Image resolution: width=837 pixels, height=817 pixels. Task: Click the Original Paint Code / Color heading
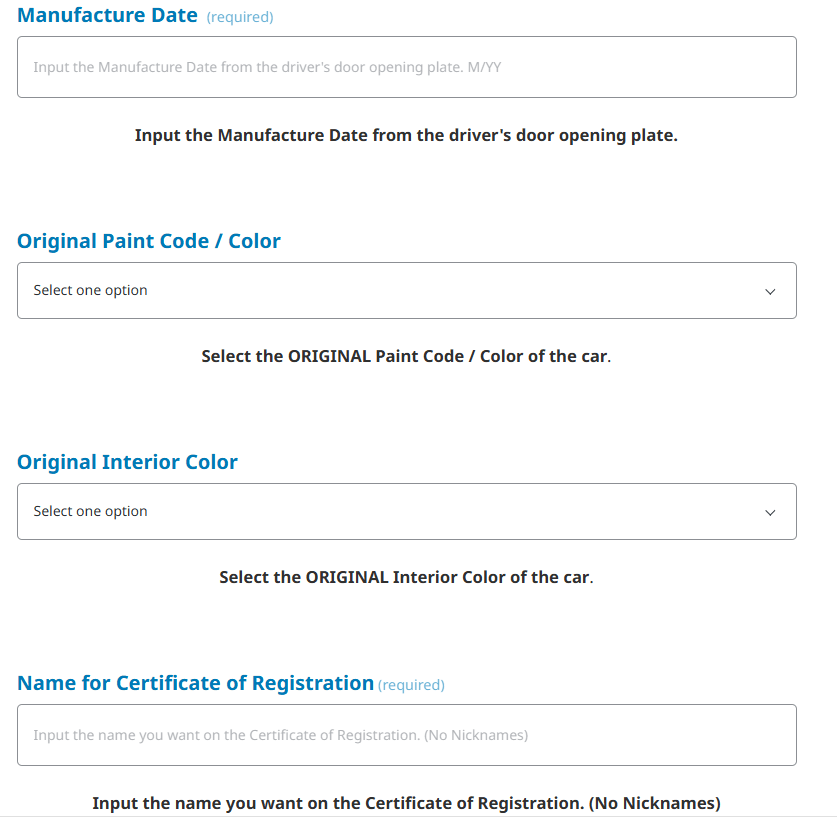click(149, 241)
